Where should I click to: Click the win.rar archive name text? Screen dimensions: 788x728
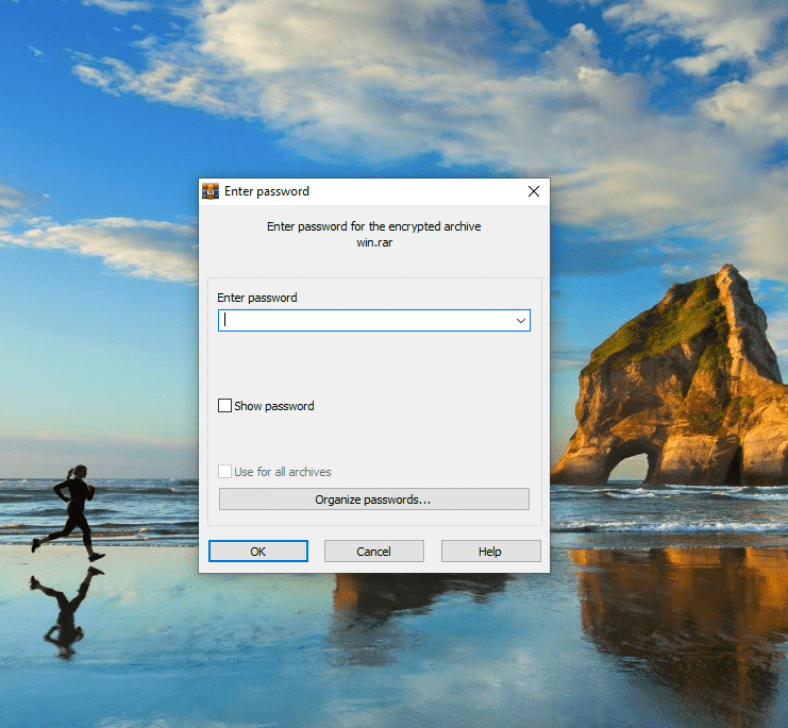coord(374,243)
